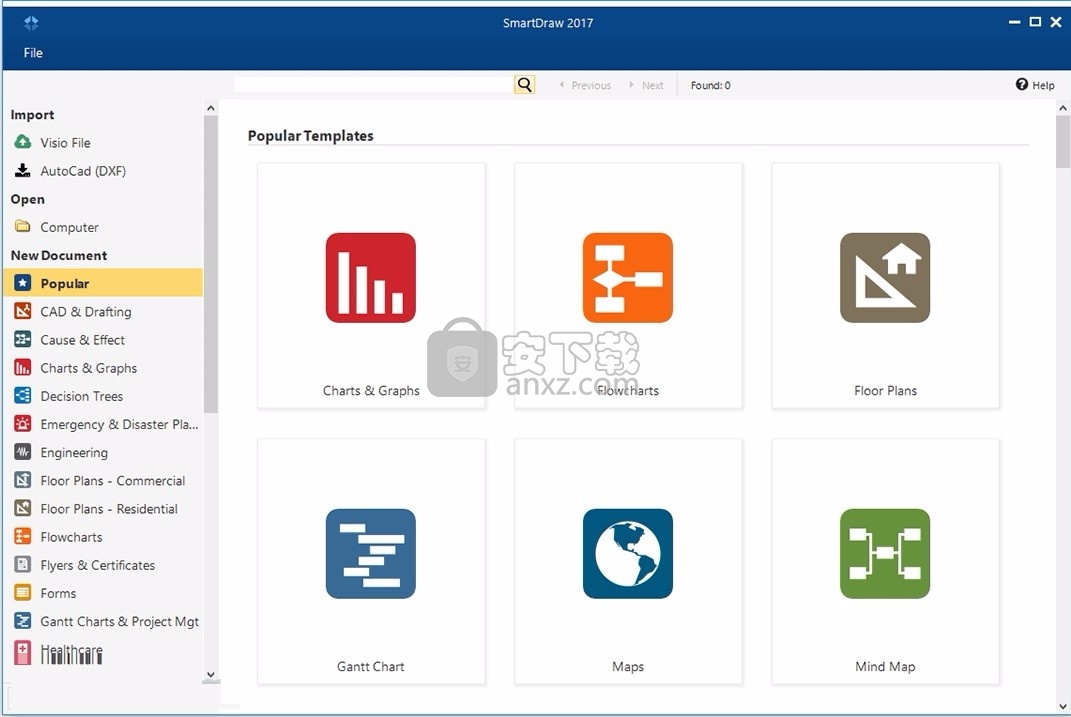The image size is (1071, 717).
Task: Click the "Found: 0" result count
Action: (x=710, y=85)
